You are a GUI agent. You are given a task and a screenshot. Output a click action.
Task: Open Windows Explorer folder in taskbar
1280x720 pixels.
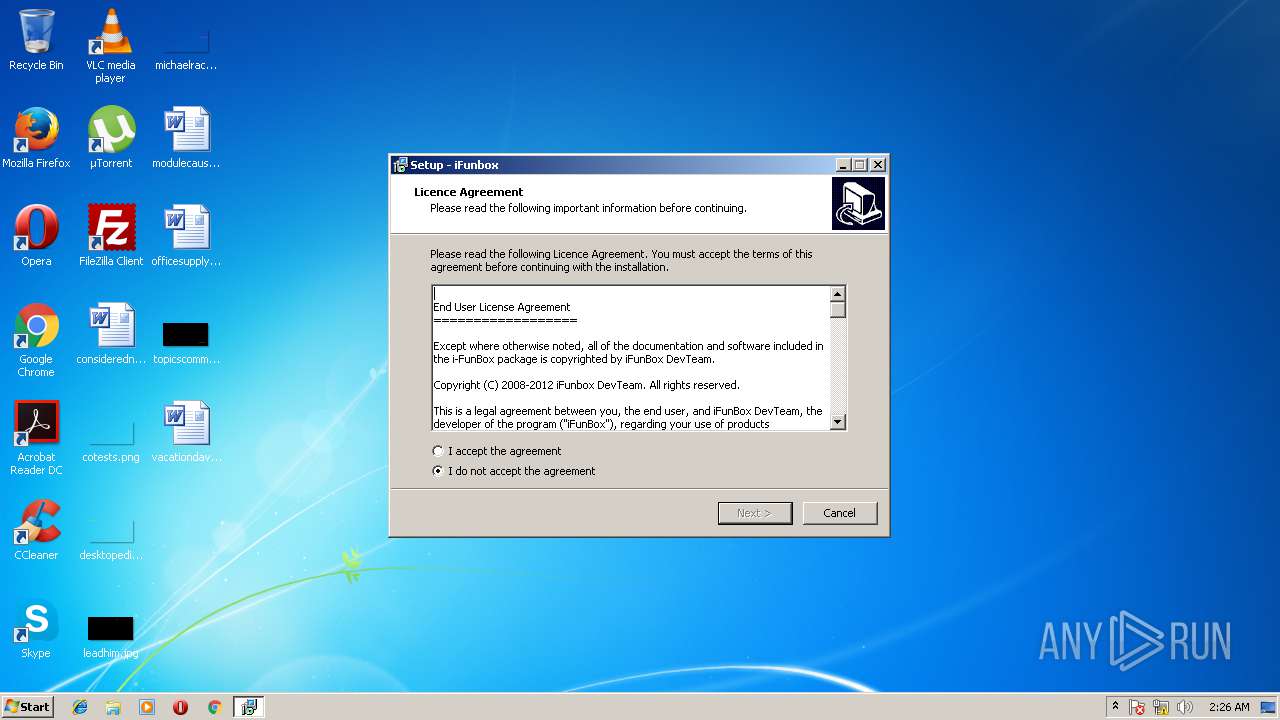coord(113,707)
